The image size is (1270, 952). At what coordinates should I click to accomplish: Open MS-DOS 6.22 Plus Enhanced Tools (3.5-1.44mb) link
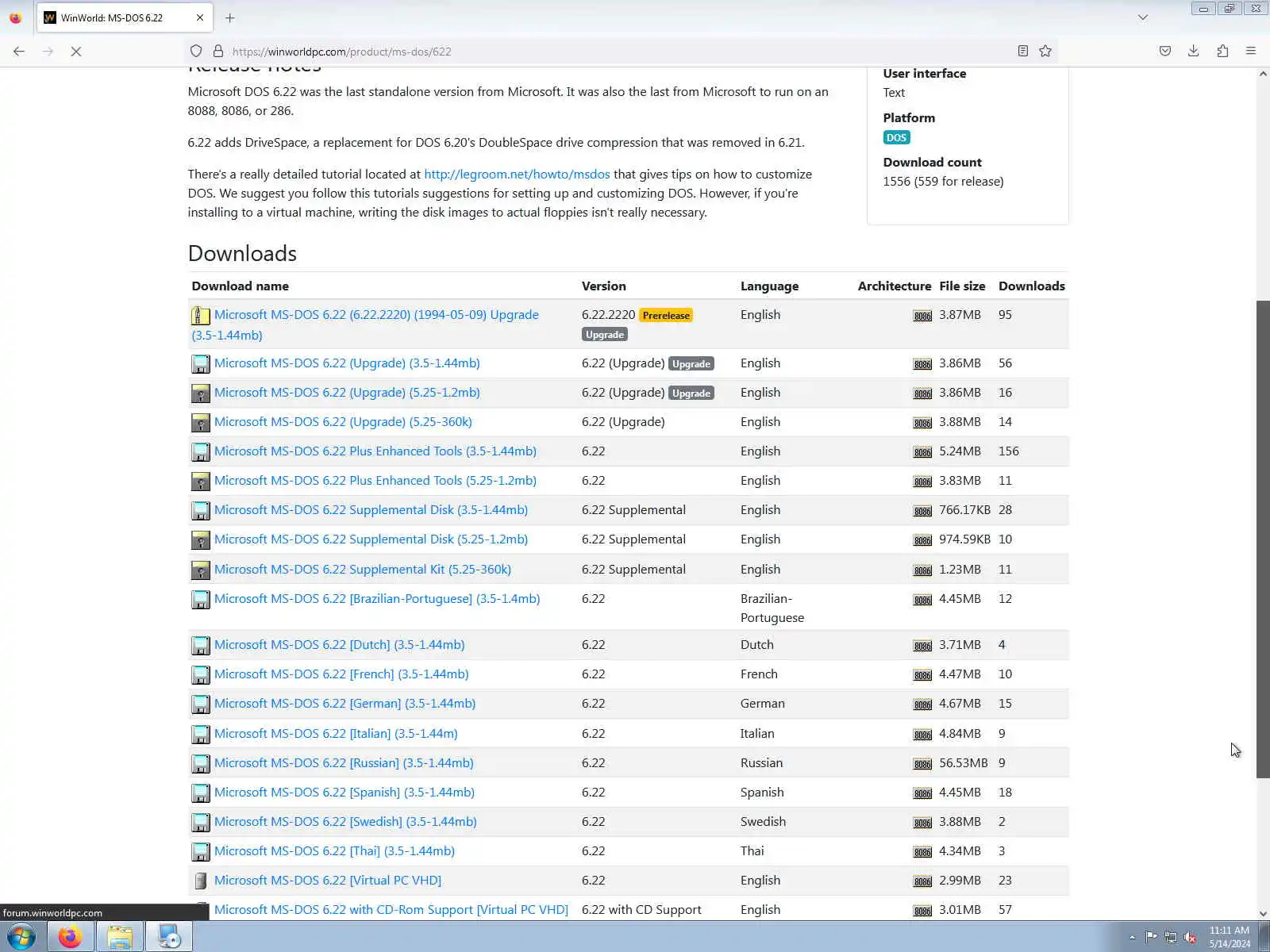coord(375,451)
